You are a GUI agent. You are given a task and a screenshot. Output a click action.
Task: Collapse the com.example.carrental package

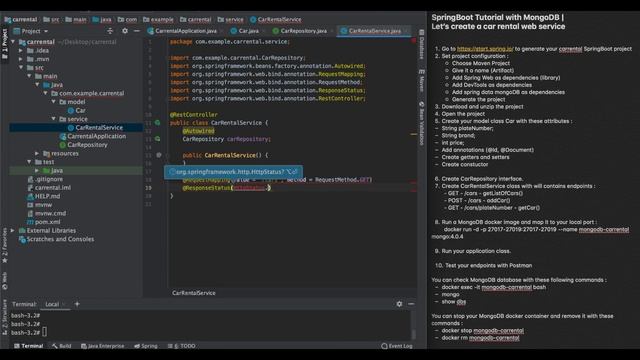(x=45, y=93)
